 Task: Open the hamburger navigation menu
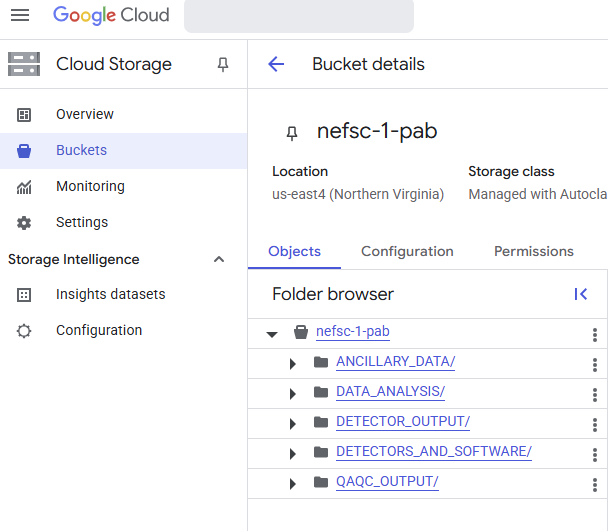pyautogui.click(x=20, y=15)
